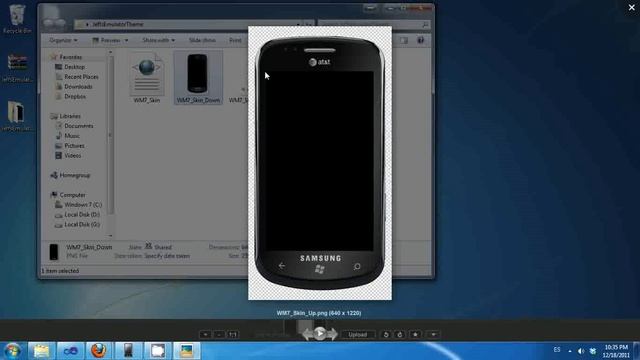The height and width of the screenshot is (360, 640).
Task: Click the WinRAR archive desktop icon
Action: point(17,67)
